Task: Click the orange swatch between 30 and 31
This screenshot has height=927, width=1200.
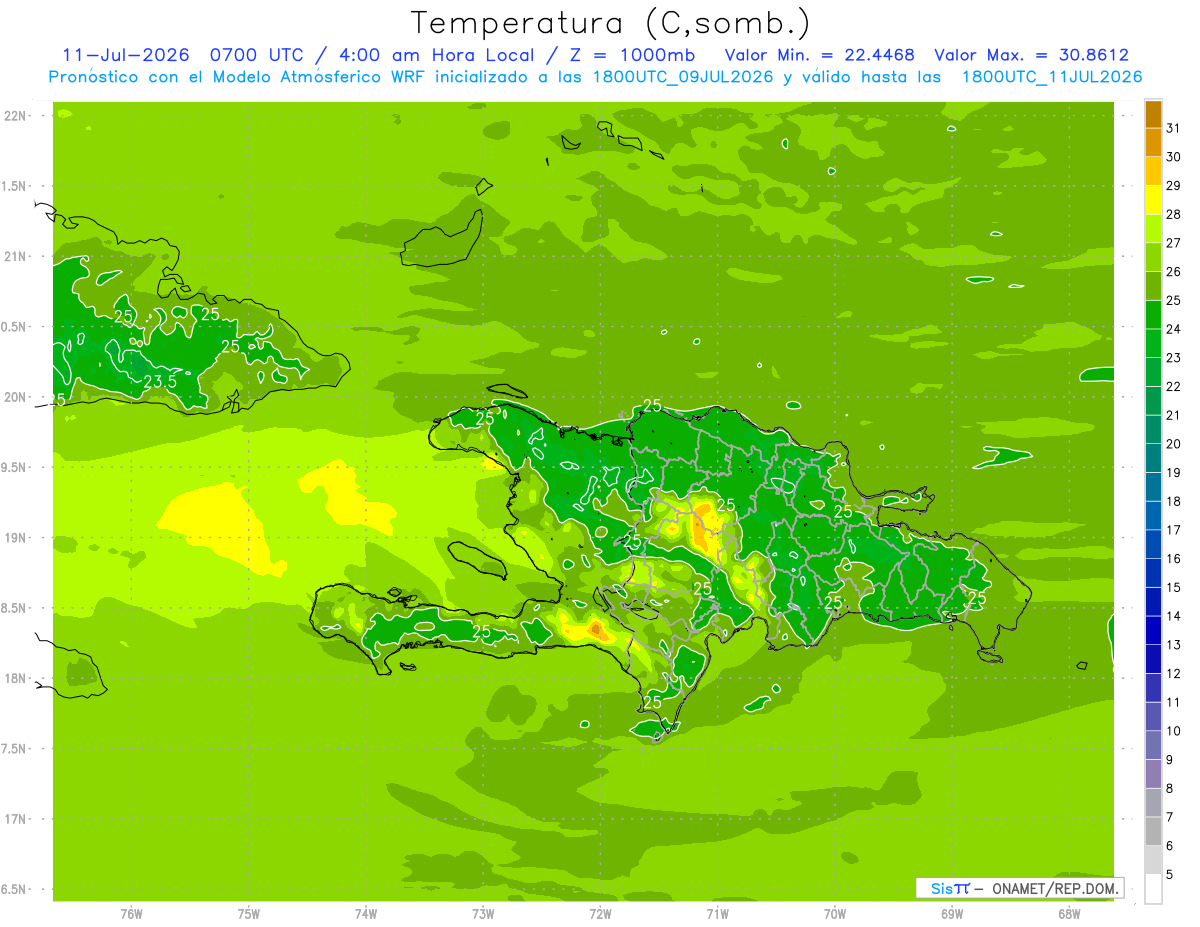Action: pos(1153,143)
